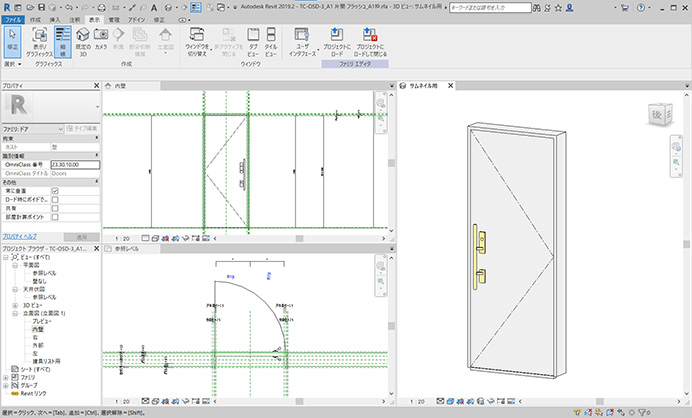Arrange views with Tile Views icon

click(271, 41)
